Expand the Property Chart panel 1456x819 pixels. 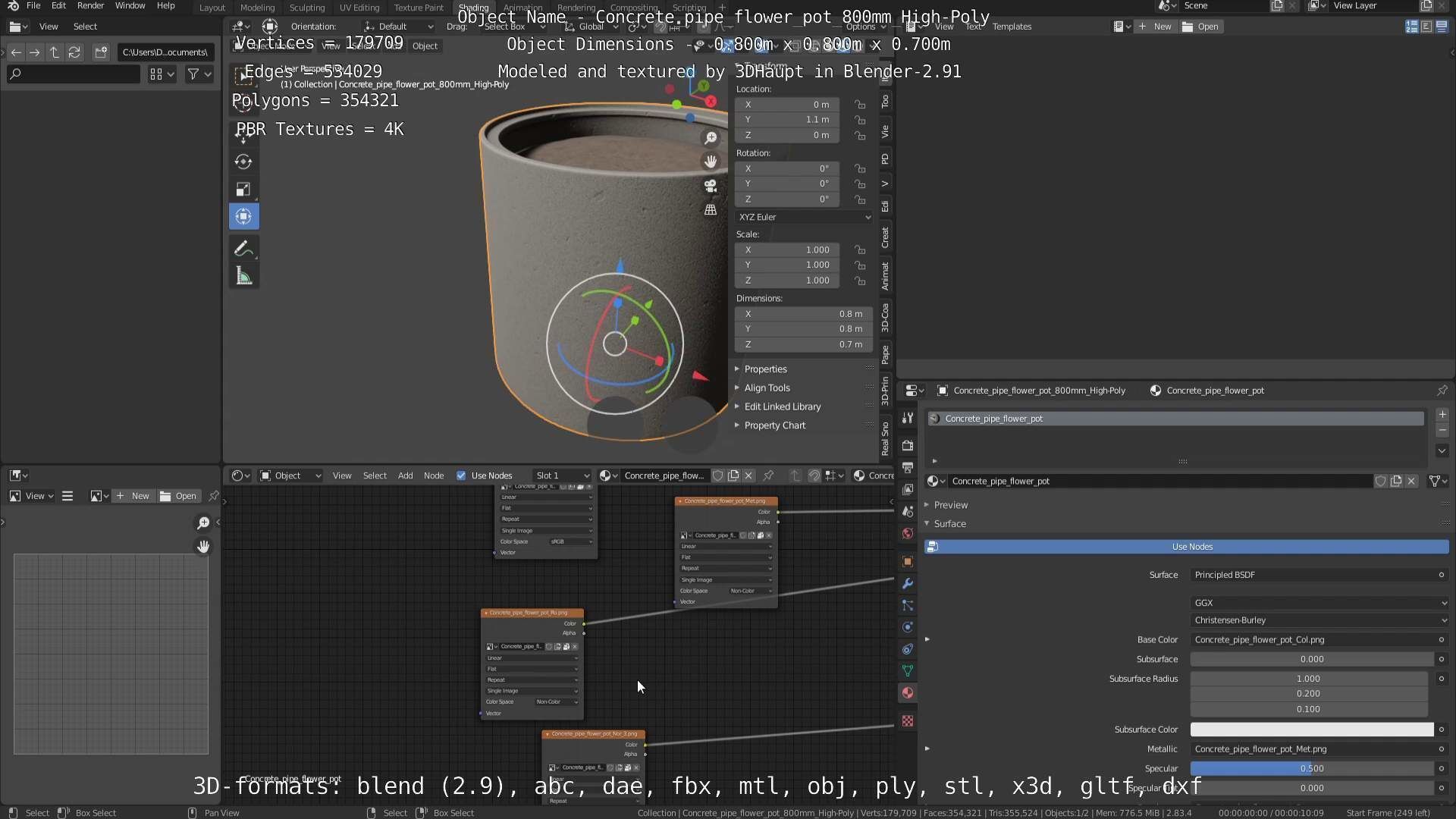tap(774, 425)
